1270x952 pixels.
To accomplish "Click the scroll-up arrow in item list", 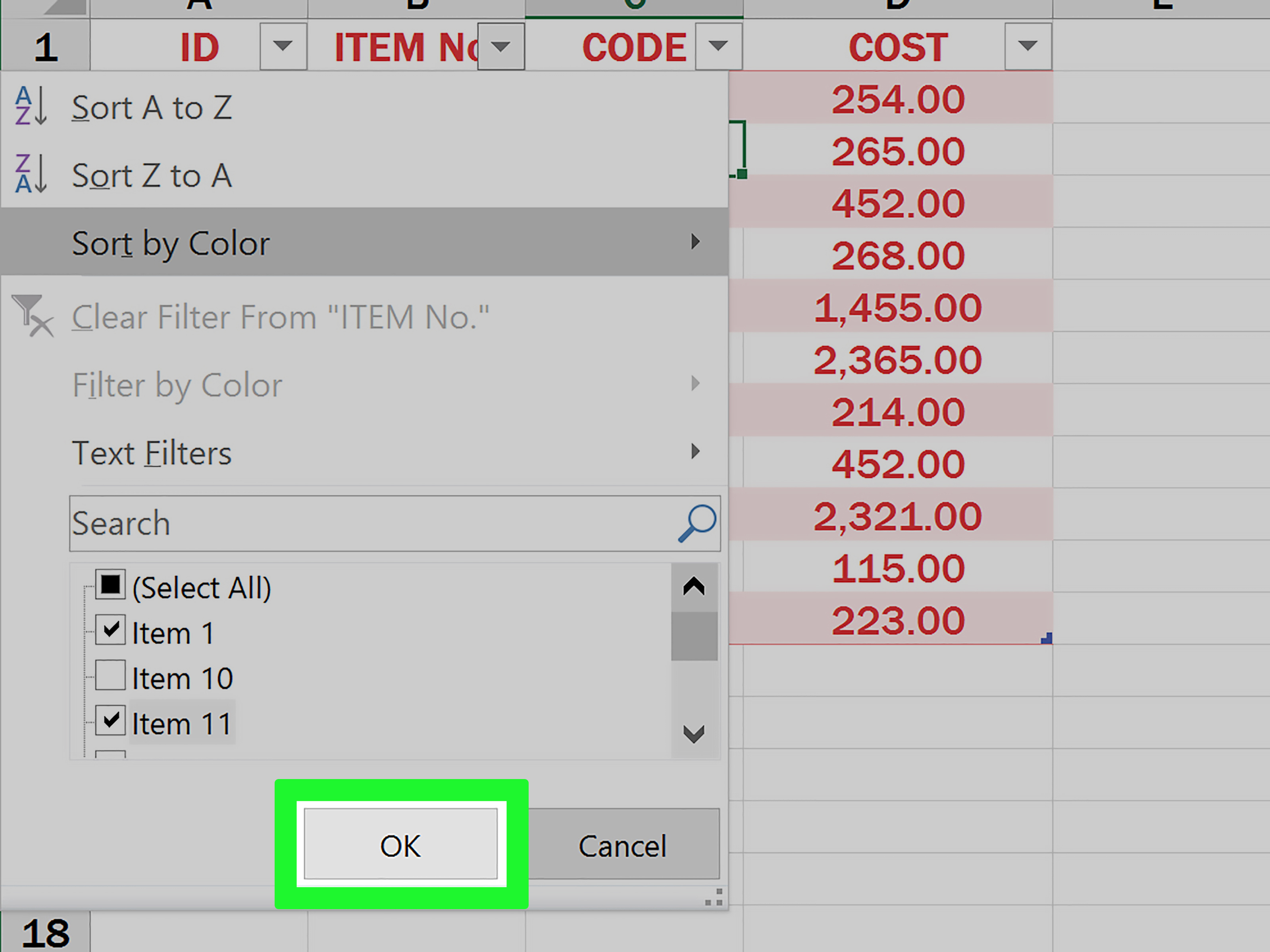I will tap(693, 586).
